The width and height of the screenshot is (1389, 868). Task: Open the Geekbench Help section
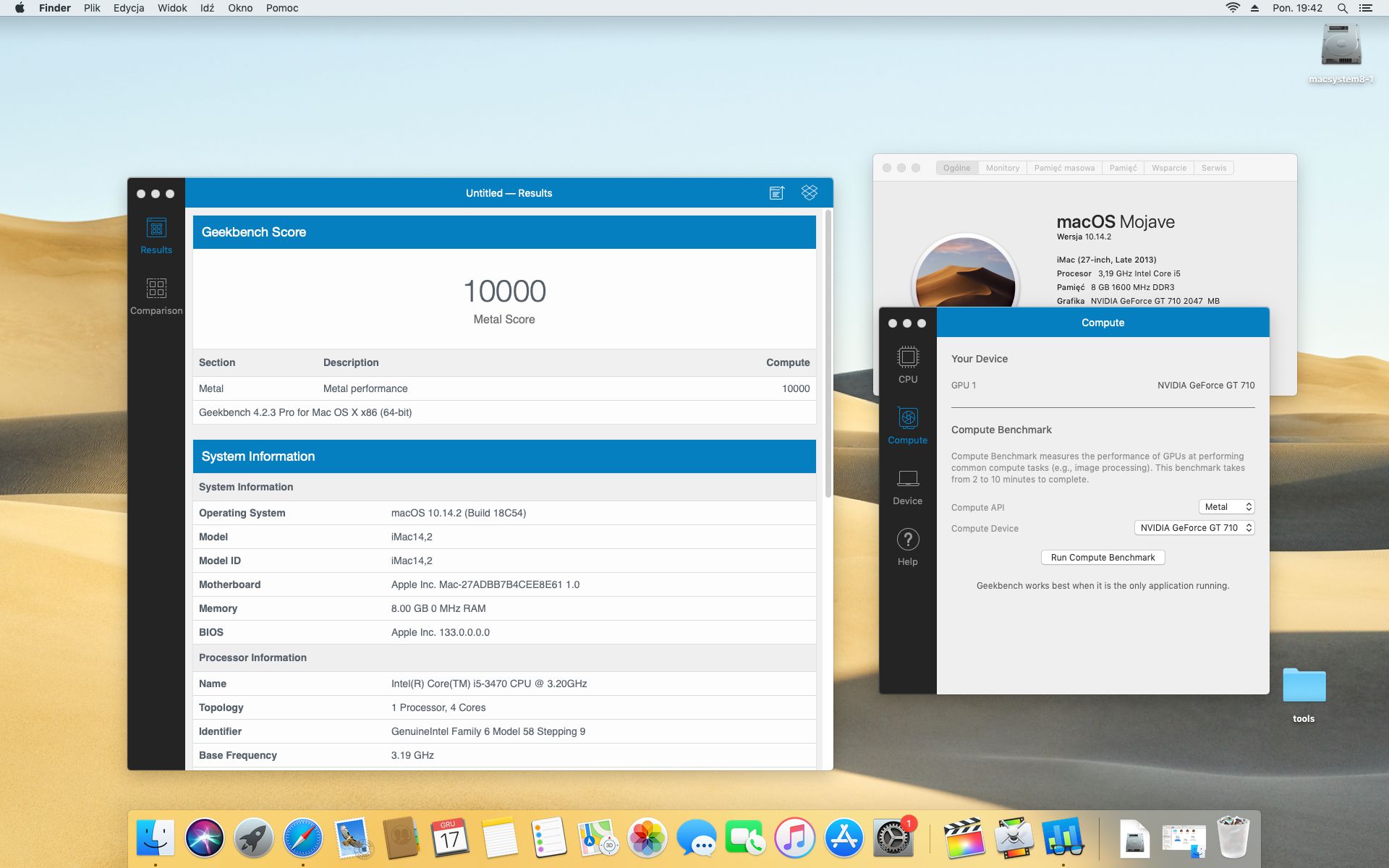tap(907, 547)
